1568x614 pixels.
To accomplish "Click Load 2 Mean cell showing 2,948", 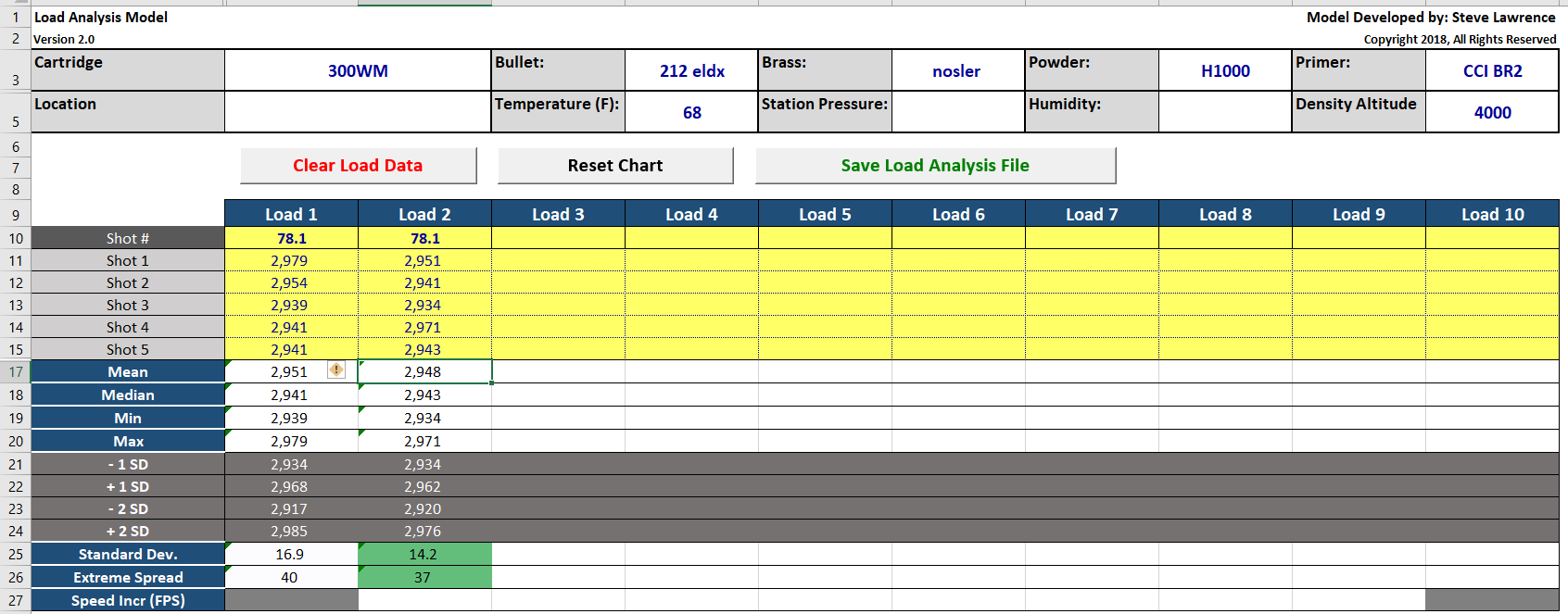I will [424, 372].
